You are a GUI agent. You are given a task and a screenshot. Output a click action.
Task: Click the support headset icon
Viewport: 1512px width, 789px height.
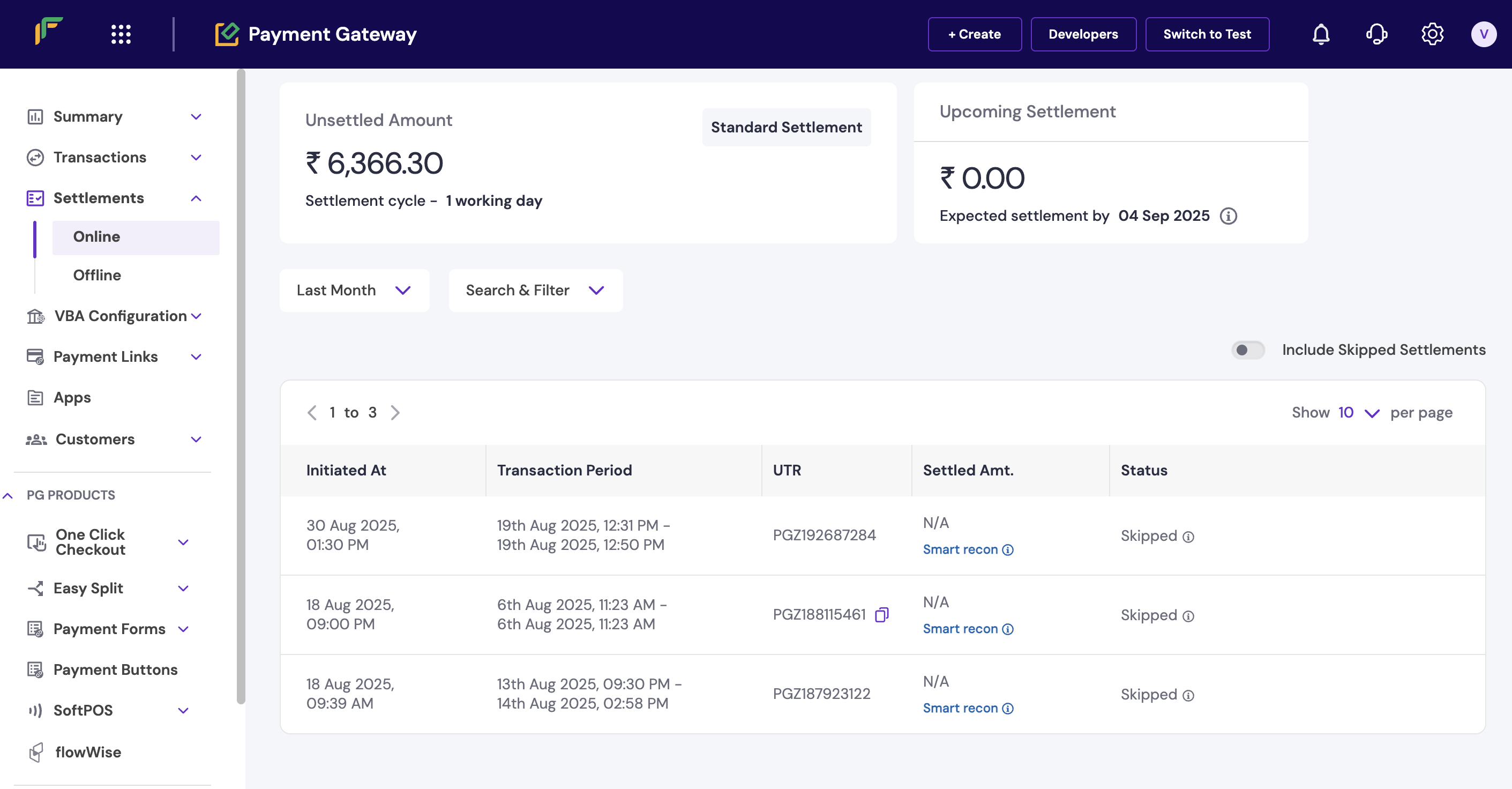[1376, 34]
